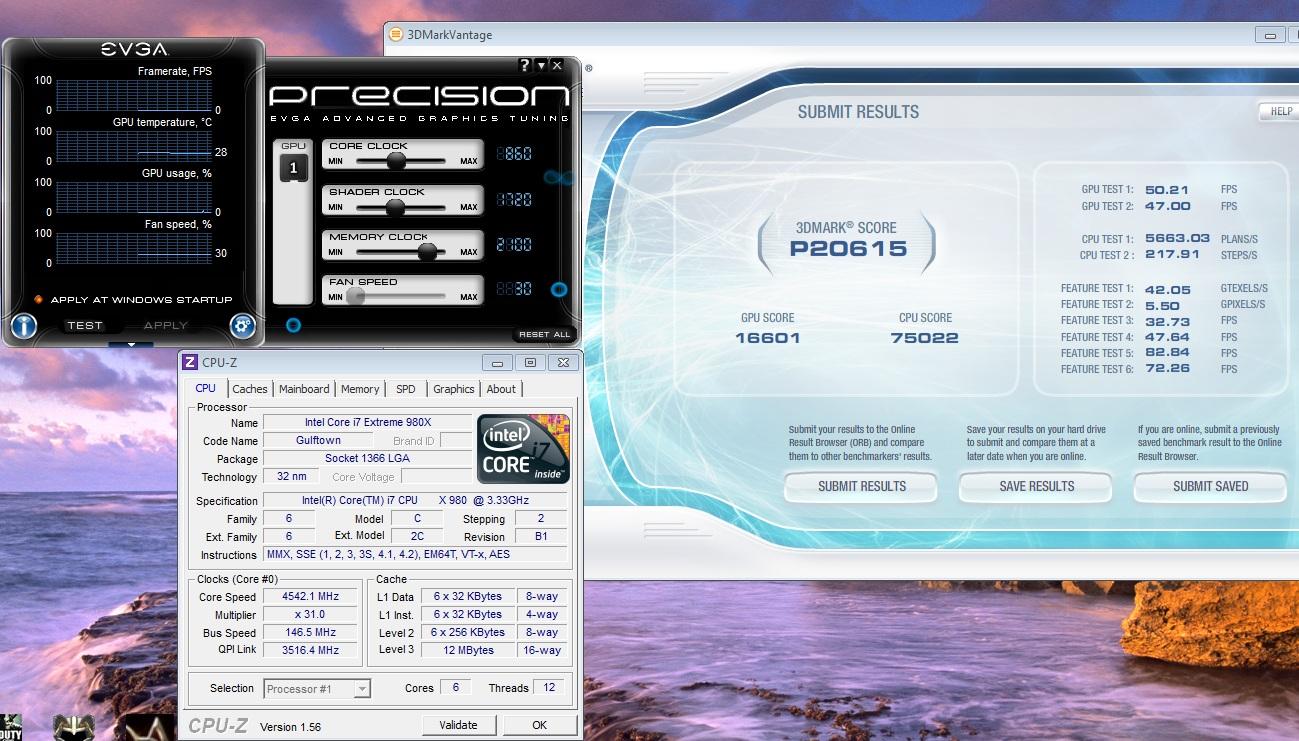Click the GPU Test 1 result 50.21
This screenshot has height=741, width=1299.
pyautogui.click(x=1167, y=189)
